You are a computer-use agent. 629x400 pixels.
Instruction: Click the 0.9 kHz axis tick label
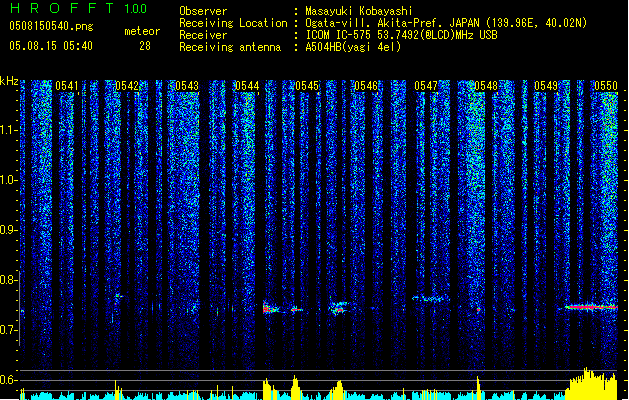coord(8,230)
